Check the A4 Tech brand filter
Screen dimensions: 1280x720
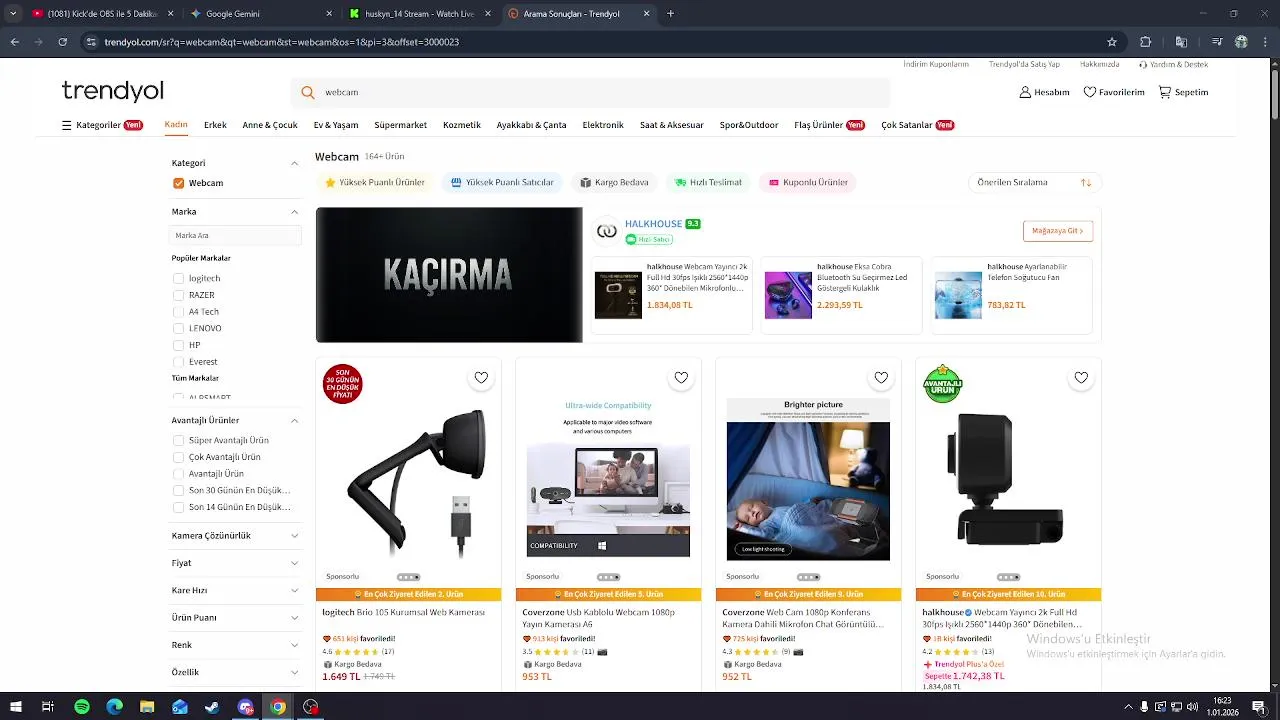tap(178, 312)
